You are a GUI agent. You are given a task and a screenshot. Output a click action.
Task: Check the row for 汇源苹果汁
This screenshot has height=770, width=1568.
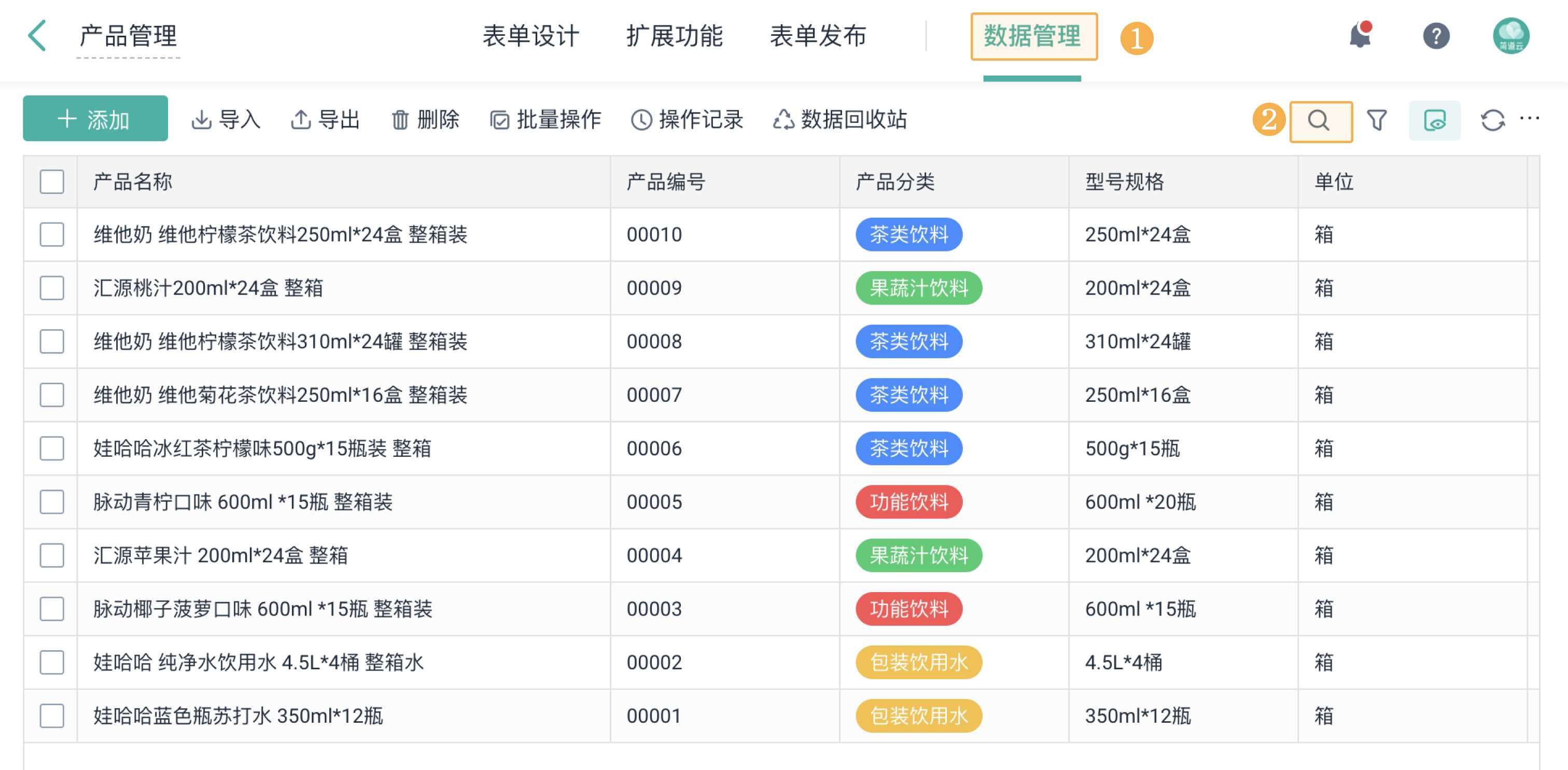(x=52, y=556)
